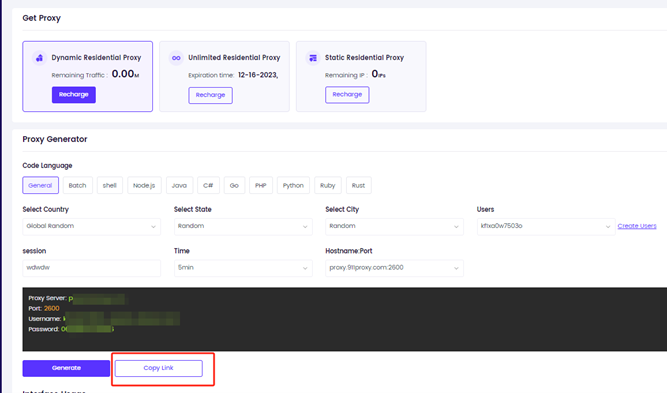Viewport: 667px width, 393px height.
Task: Click the Unlimited Residential Proxy infinity icon
Action: tap(176, 58)
